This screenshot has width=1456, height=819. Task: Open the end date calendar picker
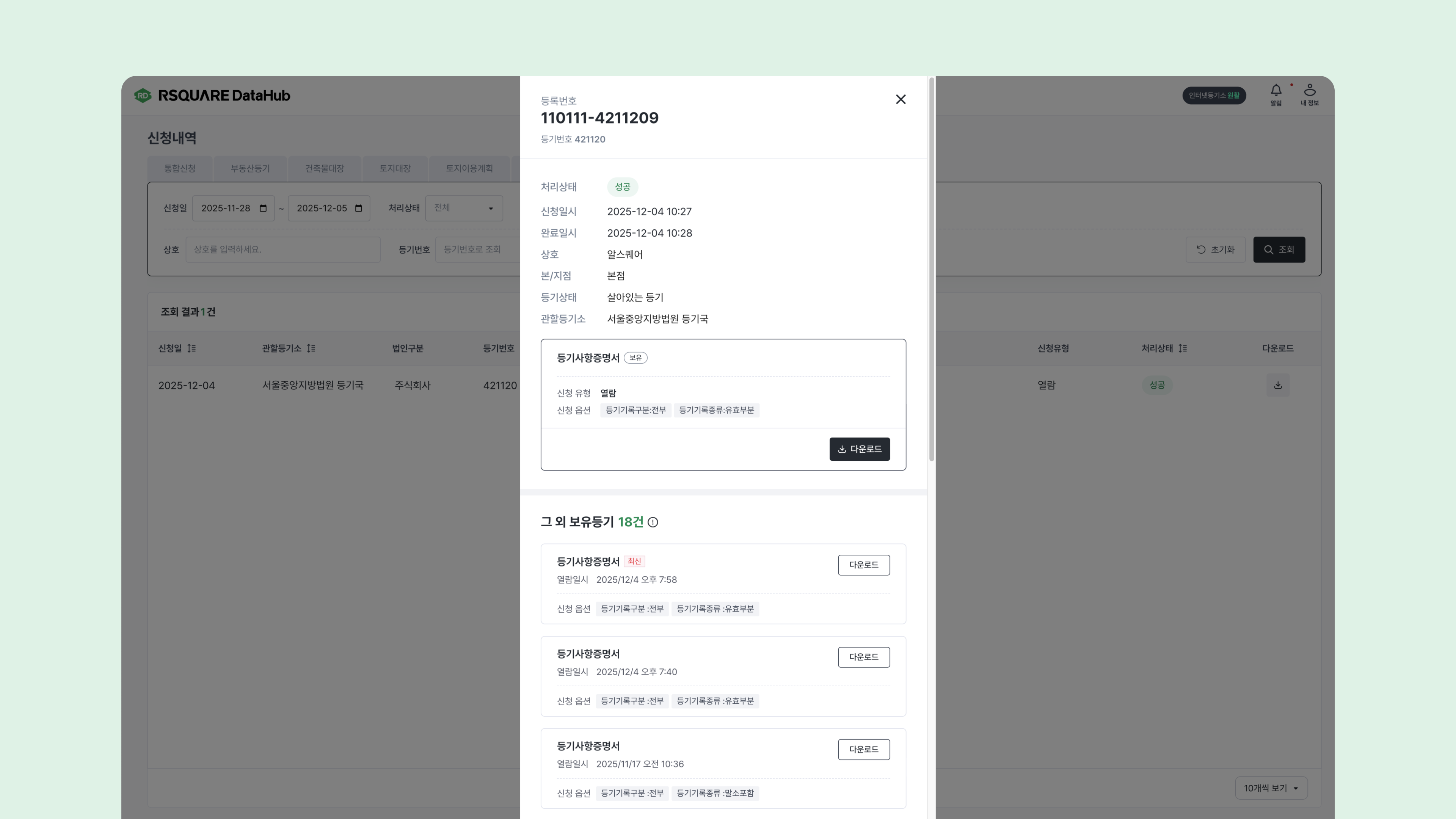pos(358,208)
